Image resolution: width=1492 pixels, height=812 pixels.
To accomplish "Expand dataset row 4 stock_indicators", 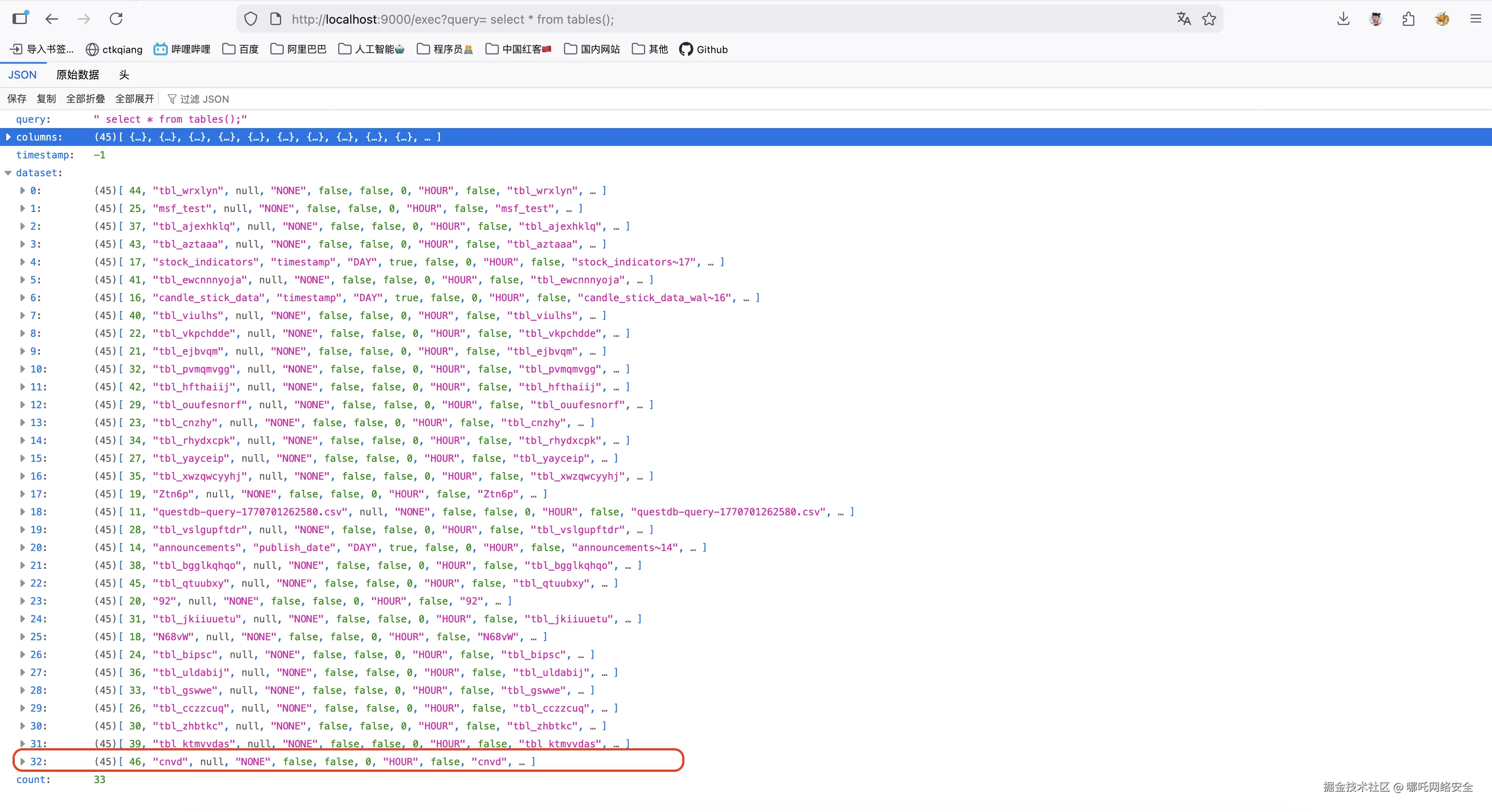I will click(x=23, y=262).
